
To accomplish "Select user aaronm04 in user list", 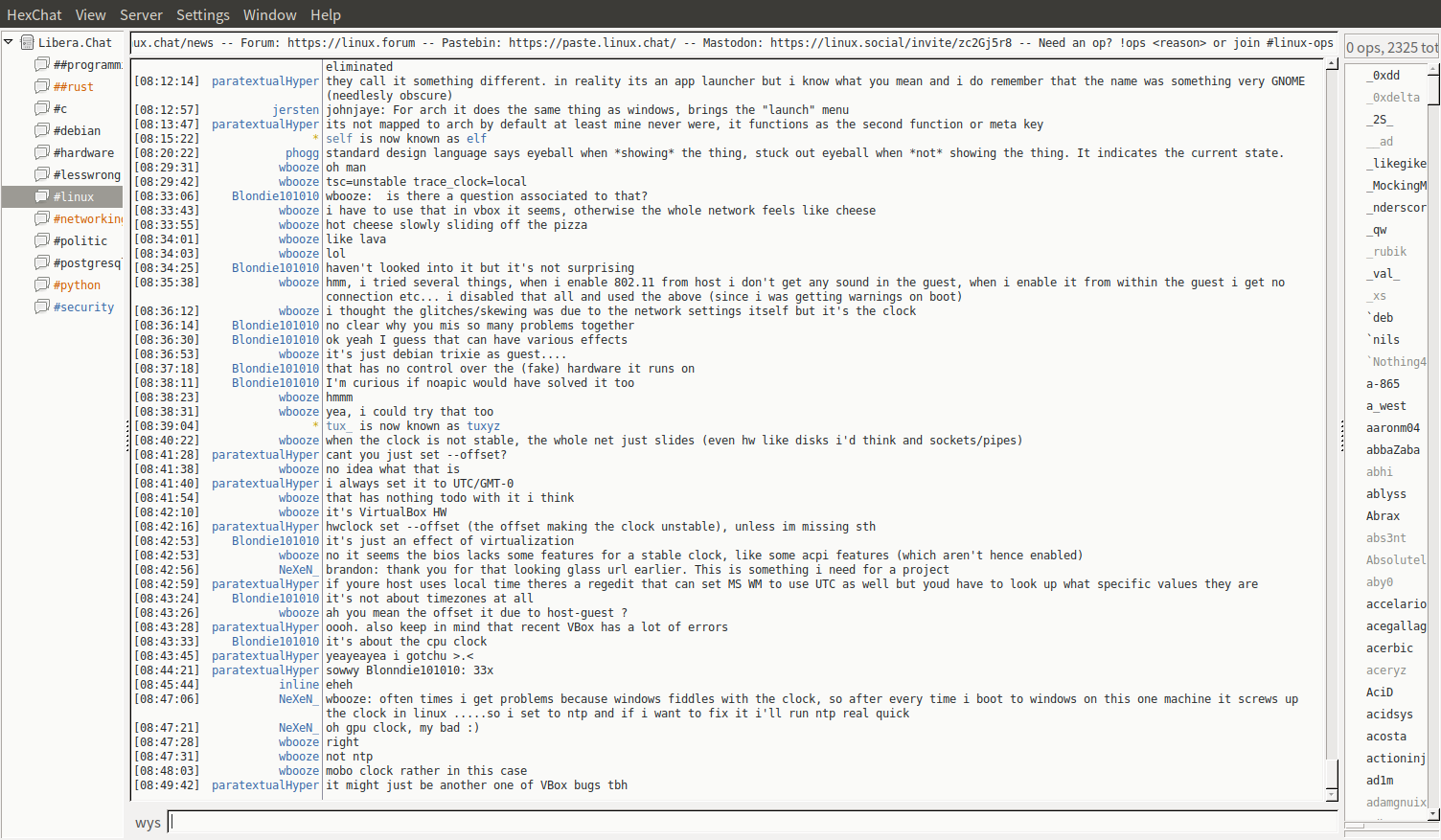I will 1393,427.
